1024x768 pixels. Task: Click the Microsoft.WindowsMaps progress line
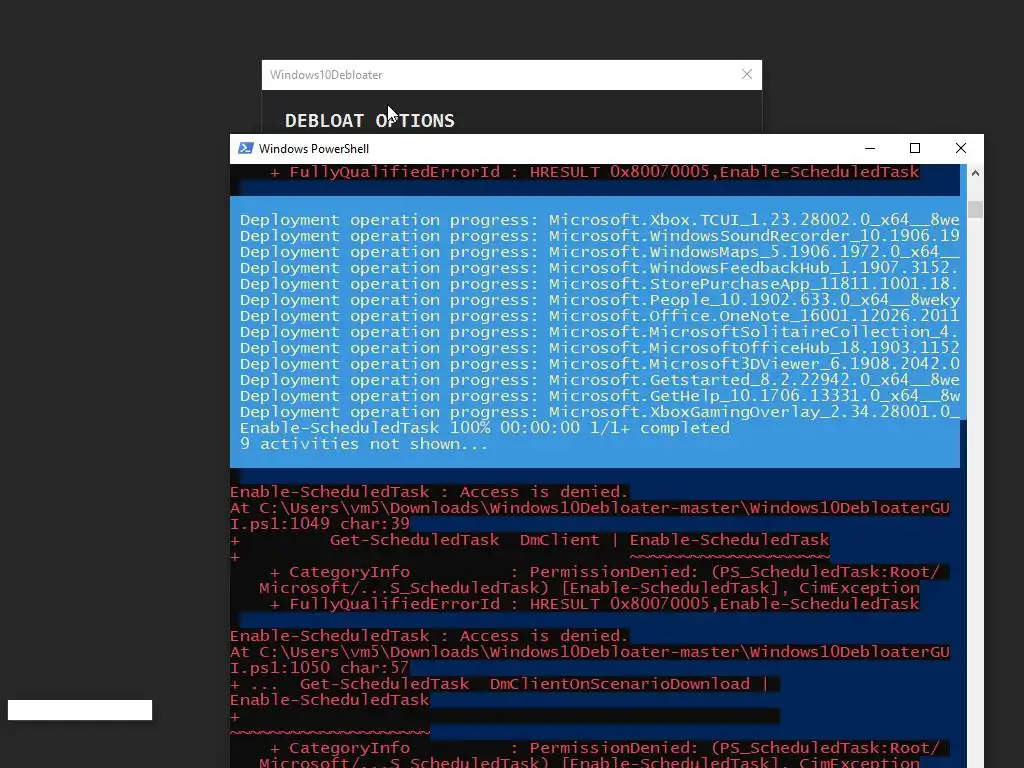600,252
